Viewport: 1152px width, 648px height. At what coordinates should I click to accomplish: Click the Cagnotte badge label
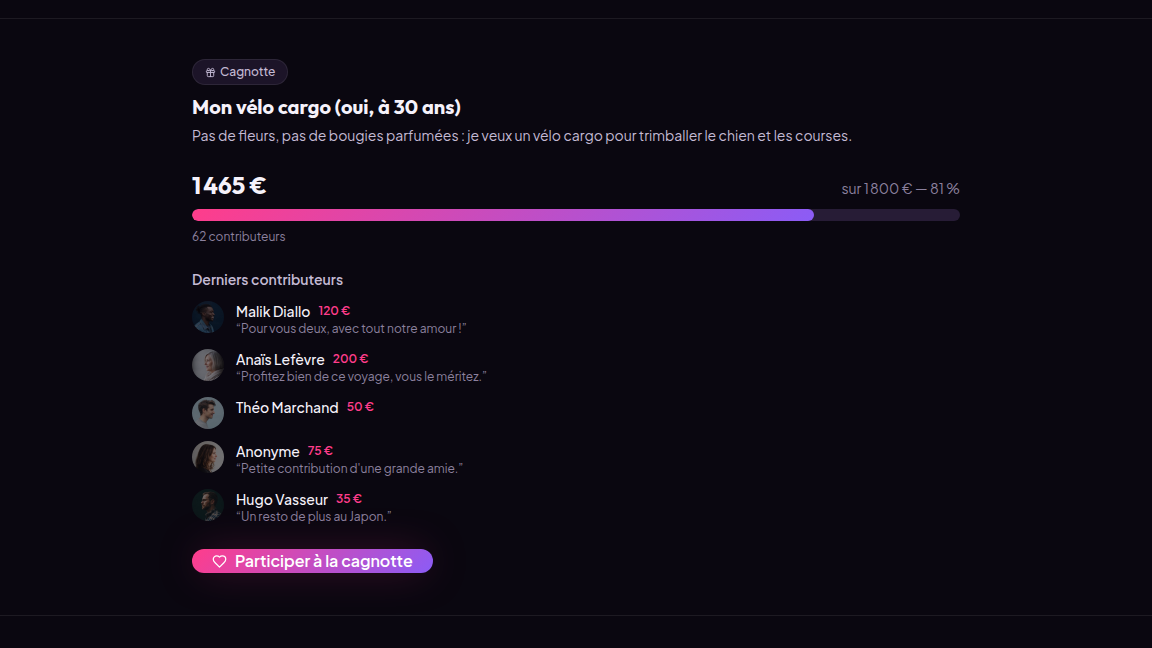[248, 72]
